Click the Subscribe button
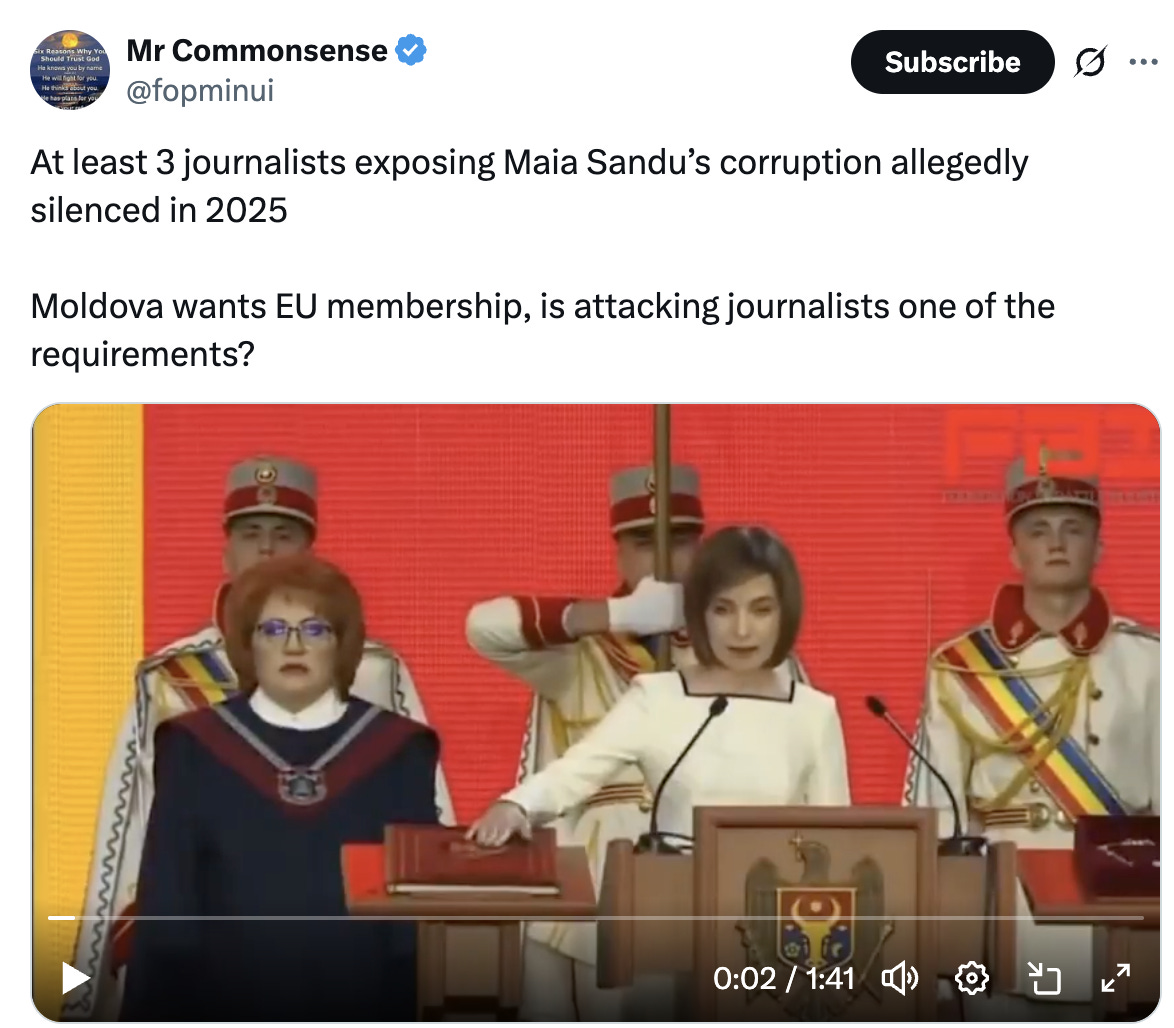Screen dimensions: 1174x1028 [952, 62]
